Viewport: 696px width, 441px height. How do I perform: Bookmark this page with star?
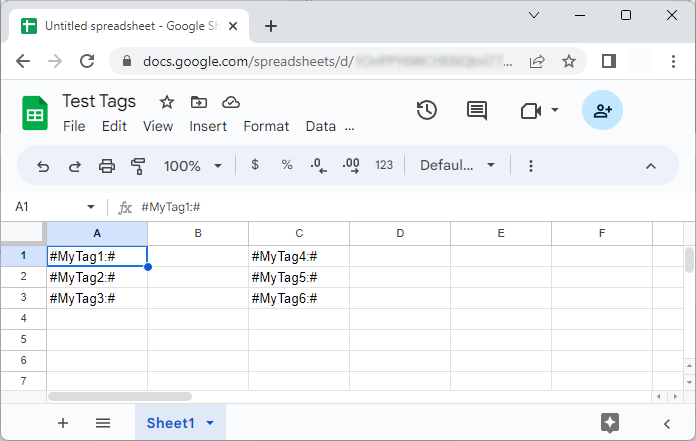pyautogui.click(x=569, y=61)
